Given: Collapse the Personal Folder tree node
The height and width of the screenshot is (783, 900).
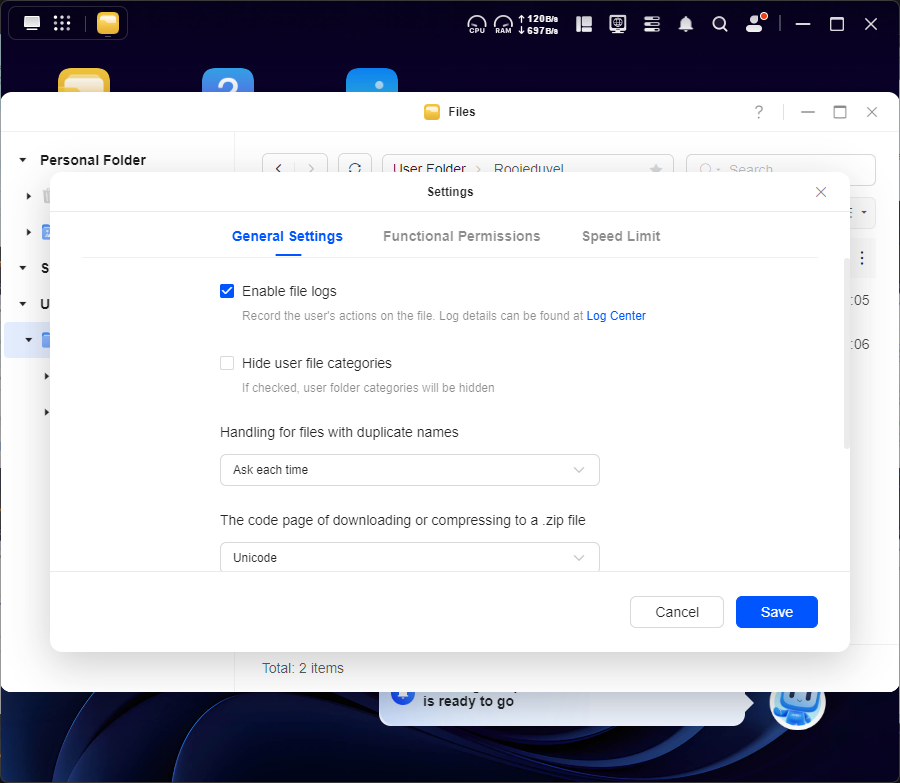Looking at the screenshot, I should coord(23,160).
